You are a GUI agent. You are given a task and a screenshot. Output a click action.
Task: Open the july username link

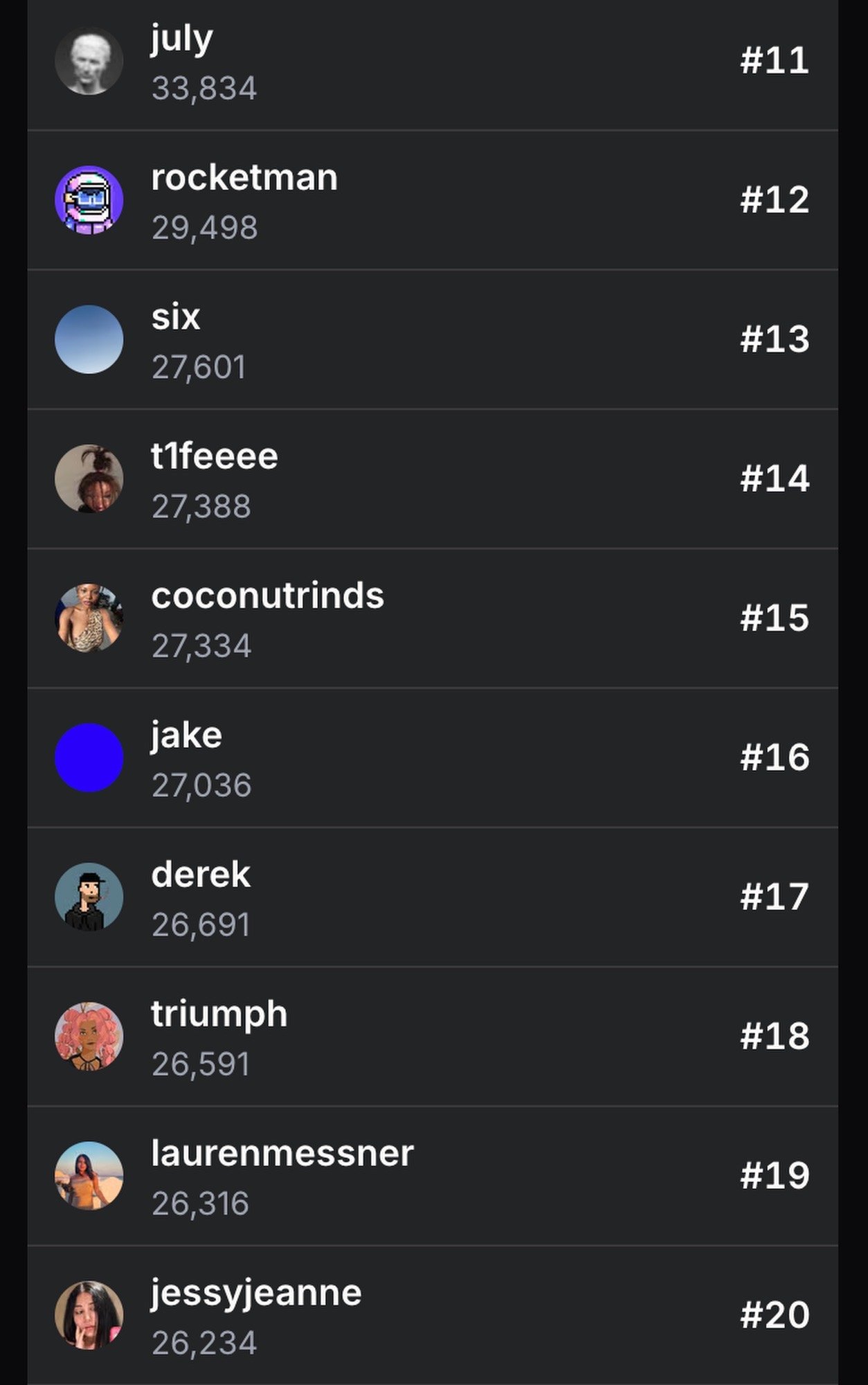click(181, 39)
